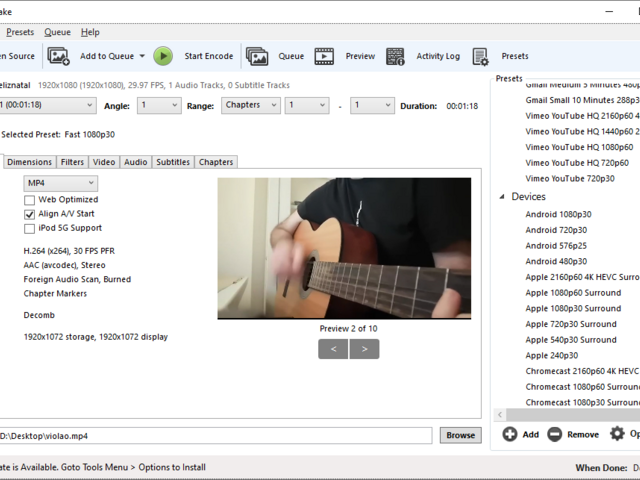Collapse the Devices preset group

(502, 197)
